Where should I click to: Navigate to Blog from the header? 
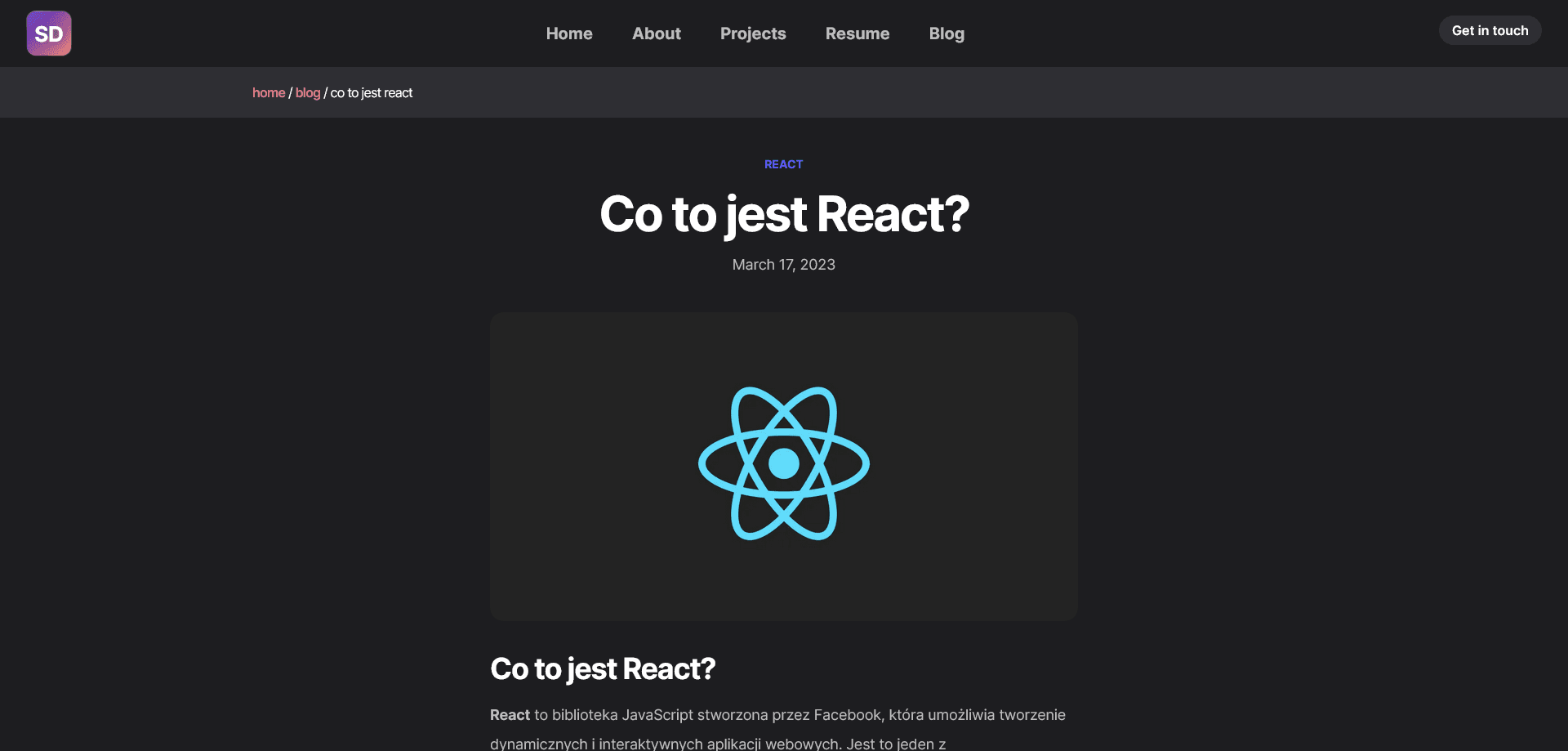(x=946, y=34)
